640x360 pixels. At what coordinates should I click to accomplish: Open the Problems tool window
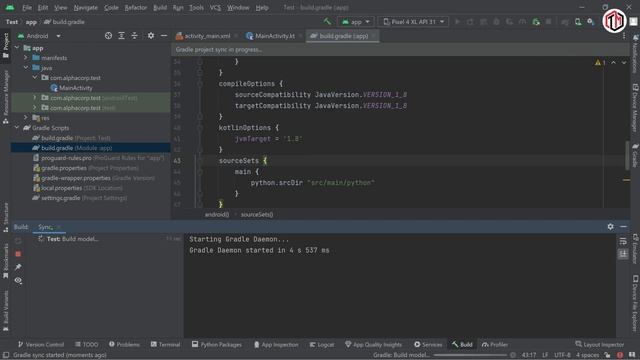[124, 344]
